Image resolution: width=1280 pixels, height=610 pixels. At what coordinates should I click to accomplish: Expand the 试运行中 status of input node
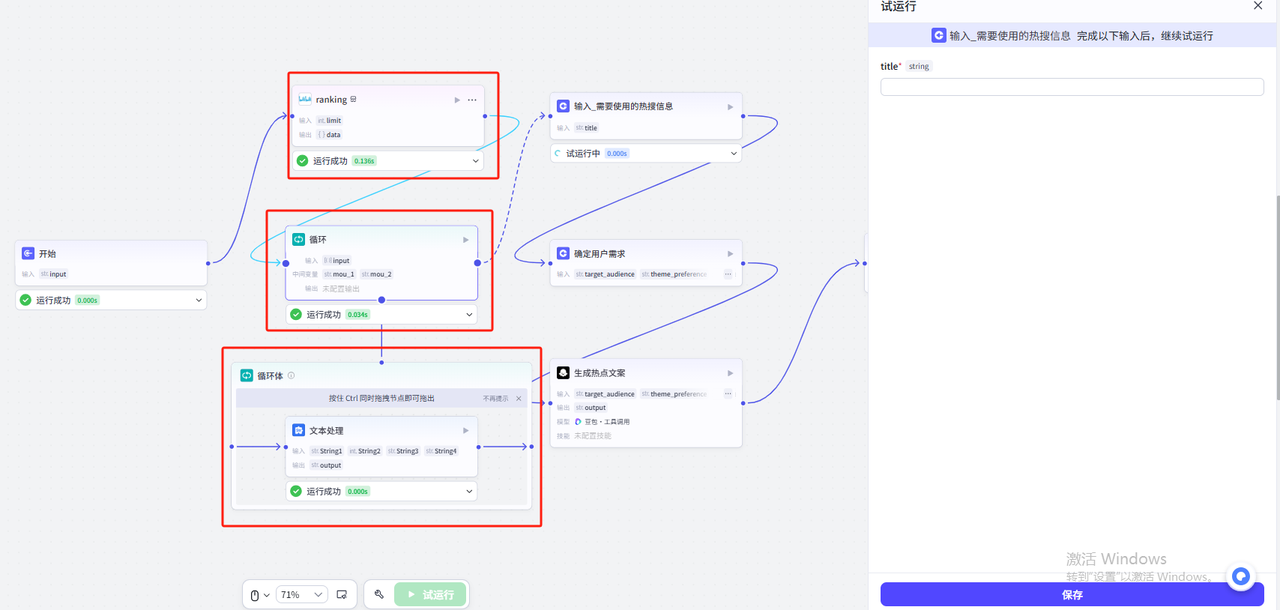[x=733, y=154]
